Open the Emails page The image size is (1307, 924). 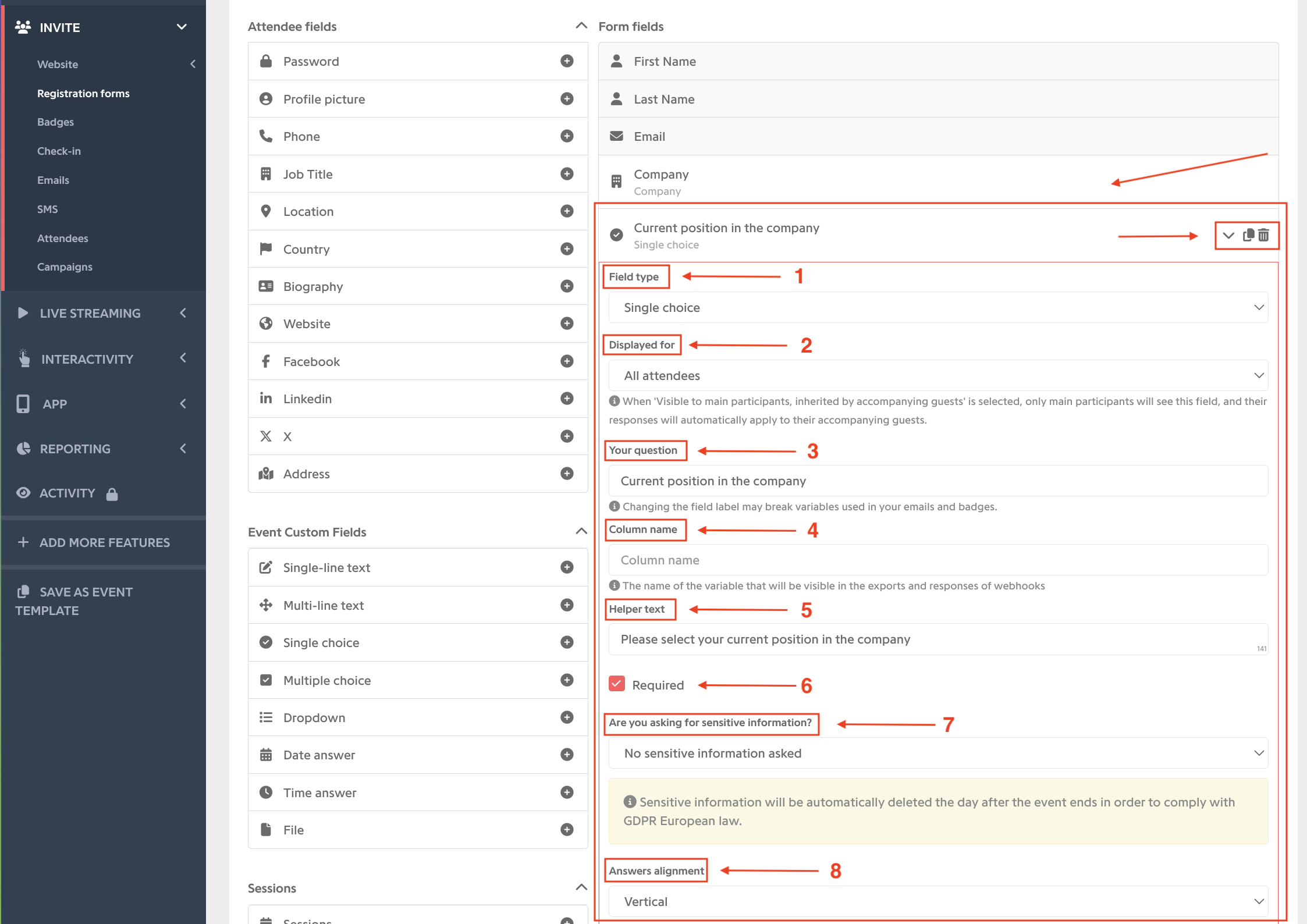[x=53, y=180]
